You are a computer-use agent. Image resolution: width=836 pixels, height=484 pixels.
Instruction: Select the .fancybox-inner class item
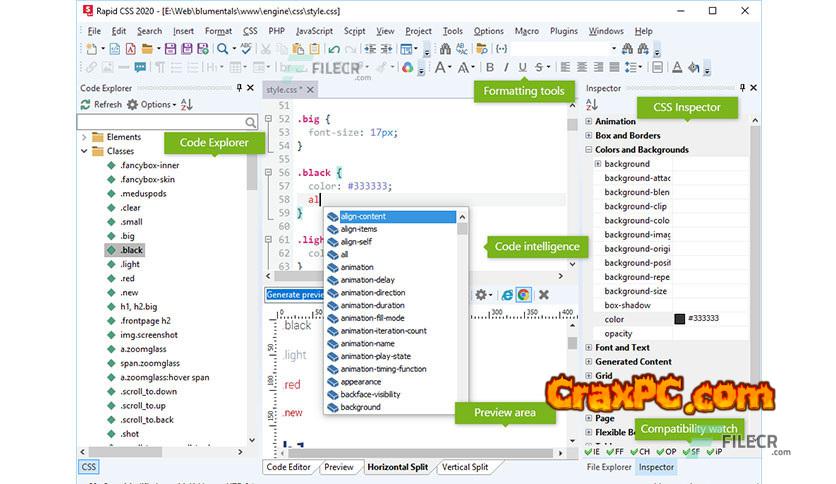pos(148,165)
